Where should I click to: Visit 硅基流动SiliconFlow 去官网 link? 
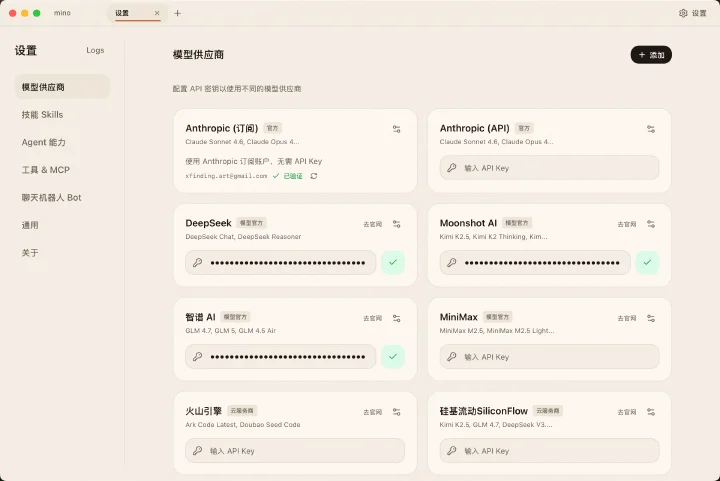click(x=627, y=413)
